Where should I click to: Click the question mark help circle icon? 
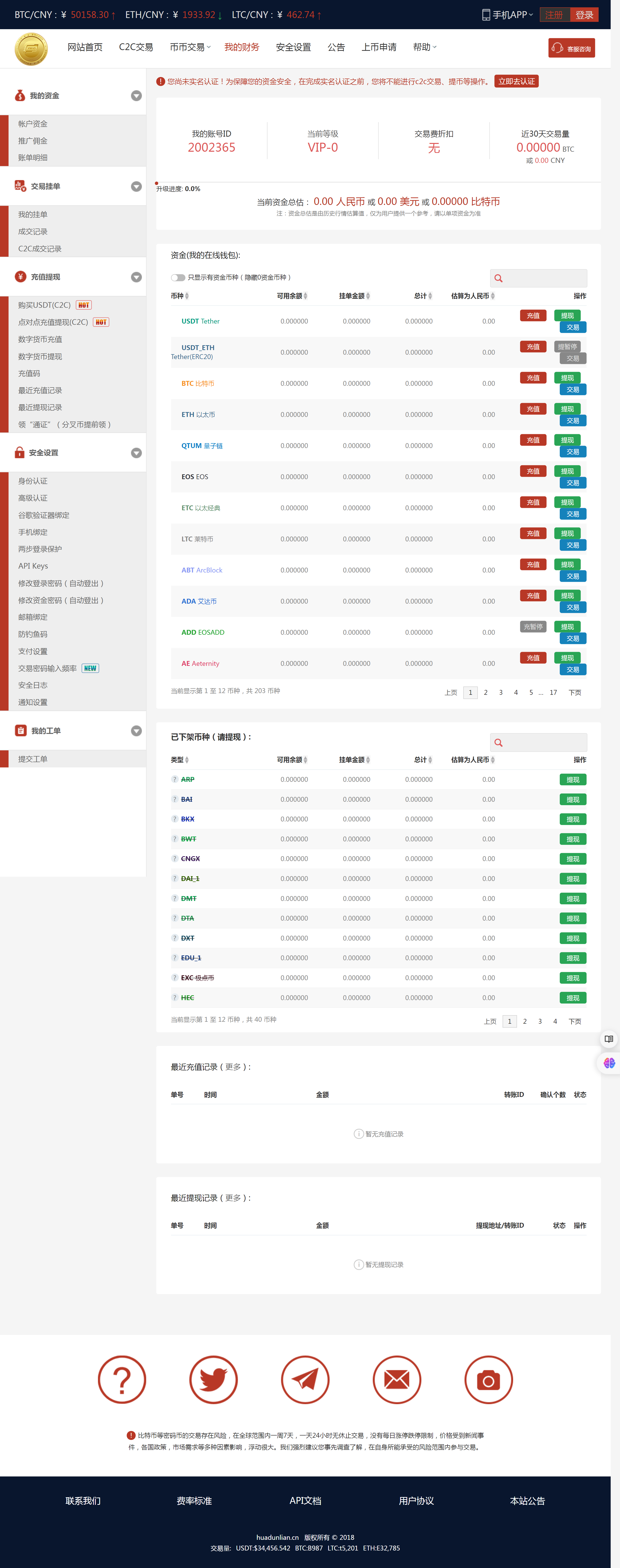pos(122,1379)
